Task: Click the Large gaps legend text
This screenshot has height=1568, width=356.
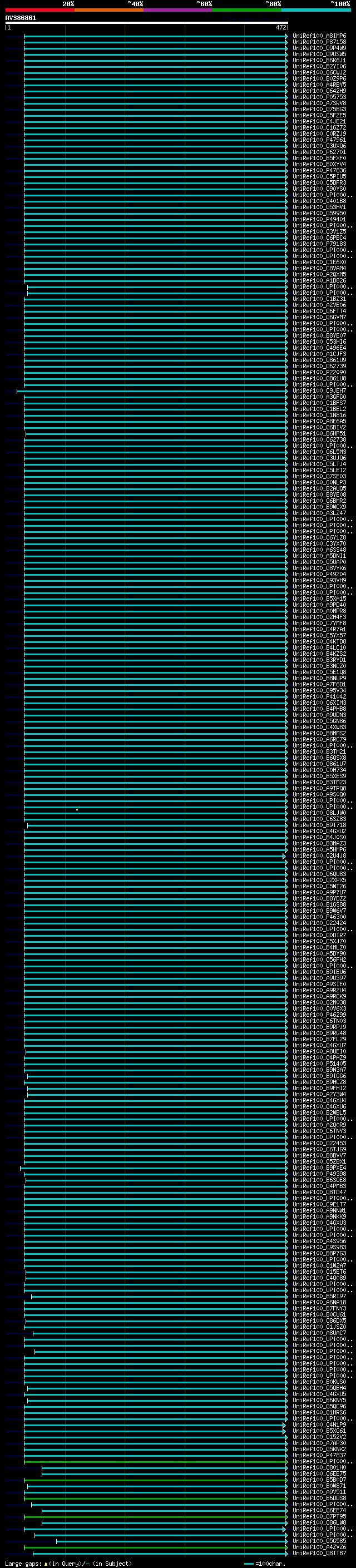Action: click(x=68, y=1563)
